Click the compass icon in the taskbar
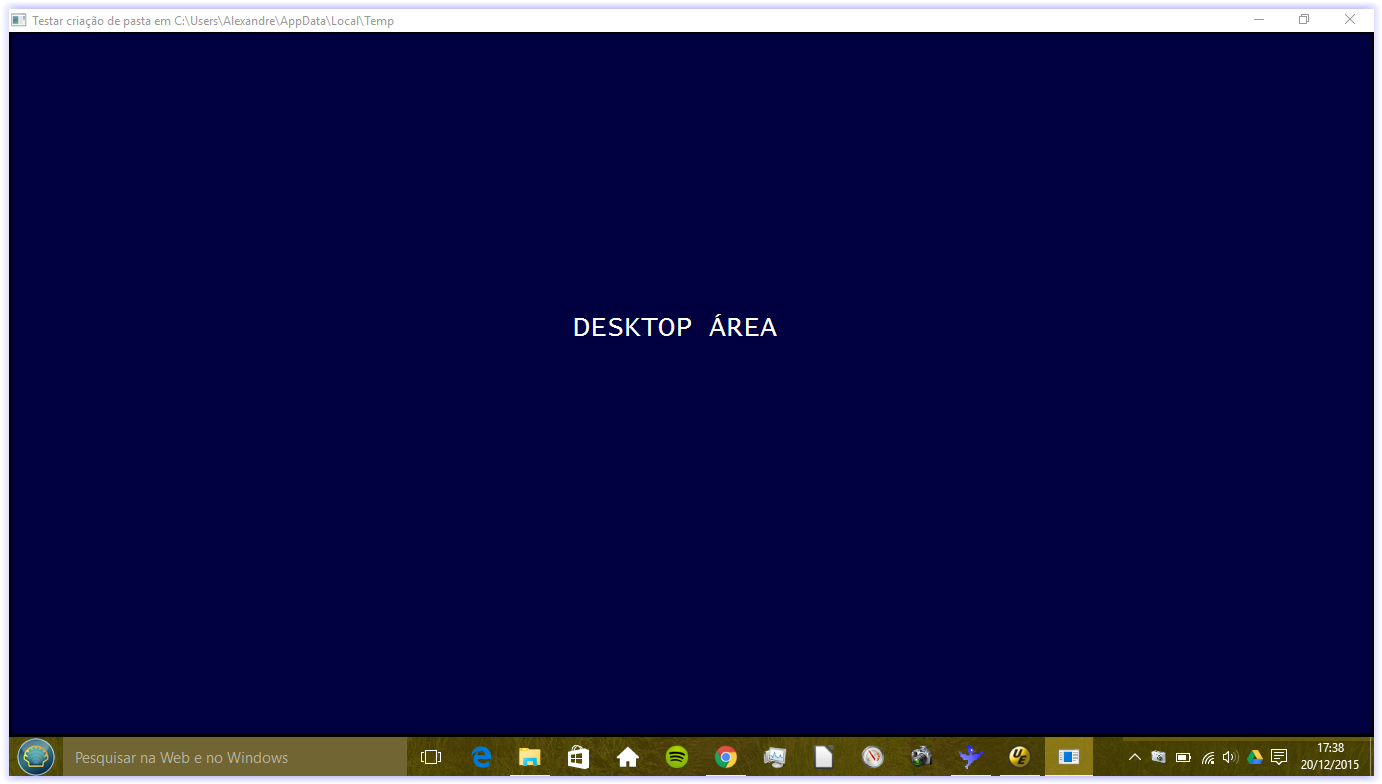Viewport: 1382px width, 784px height. pyautogui.click(x=873, y=757)
